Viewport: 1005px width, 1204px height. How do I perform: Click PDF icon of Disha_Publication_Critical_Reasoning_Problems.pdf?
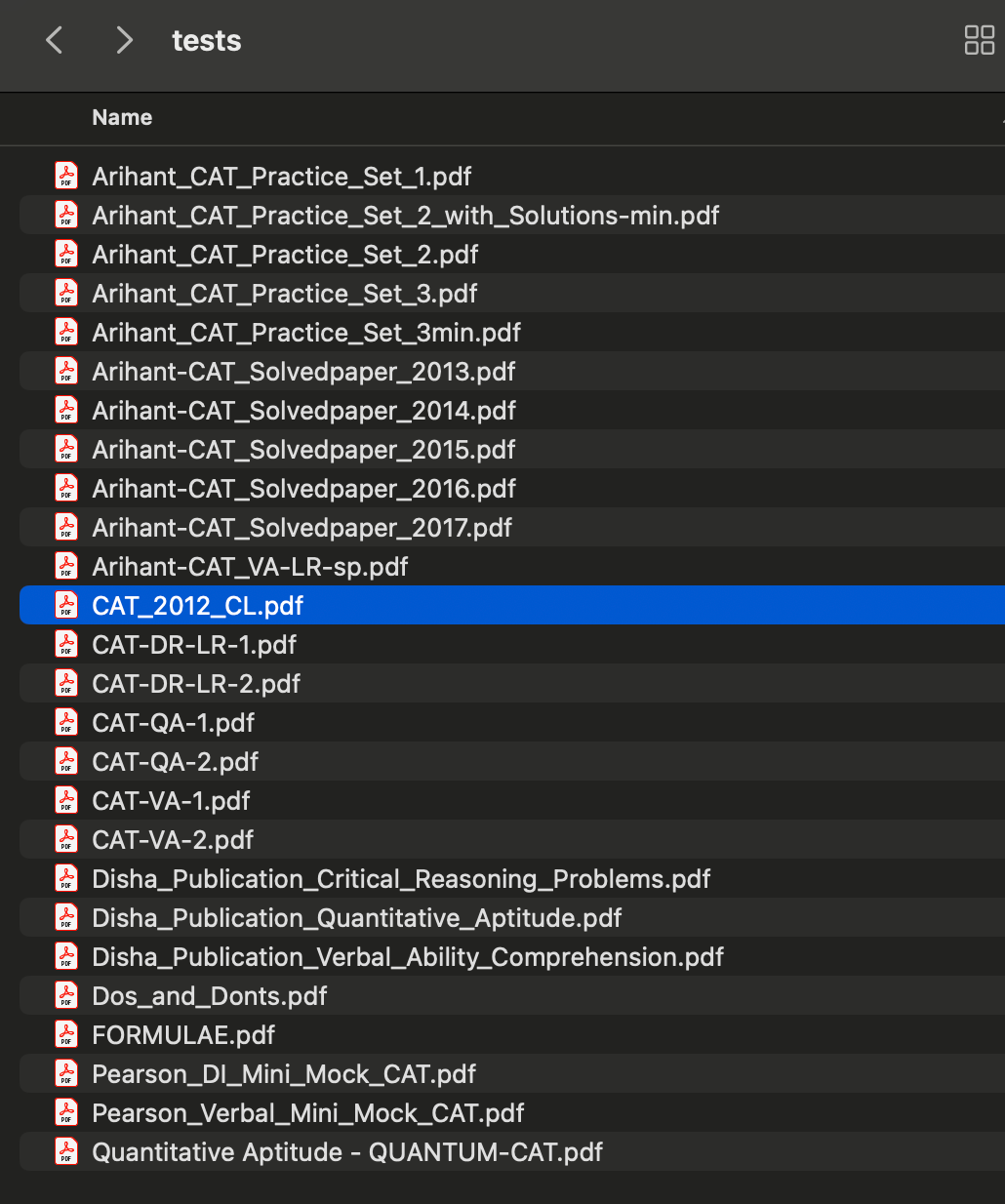coord(66,878)
